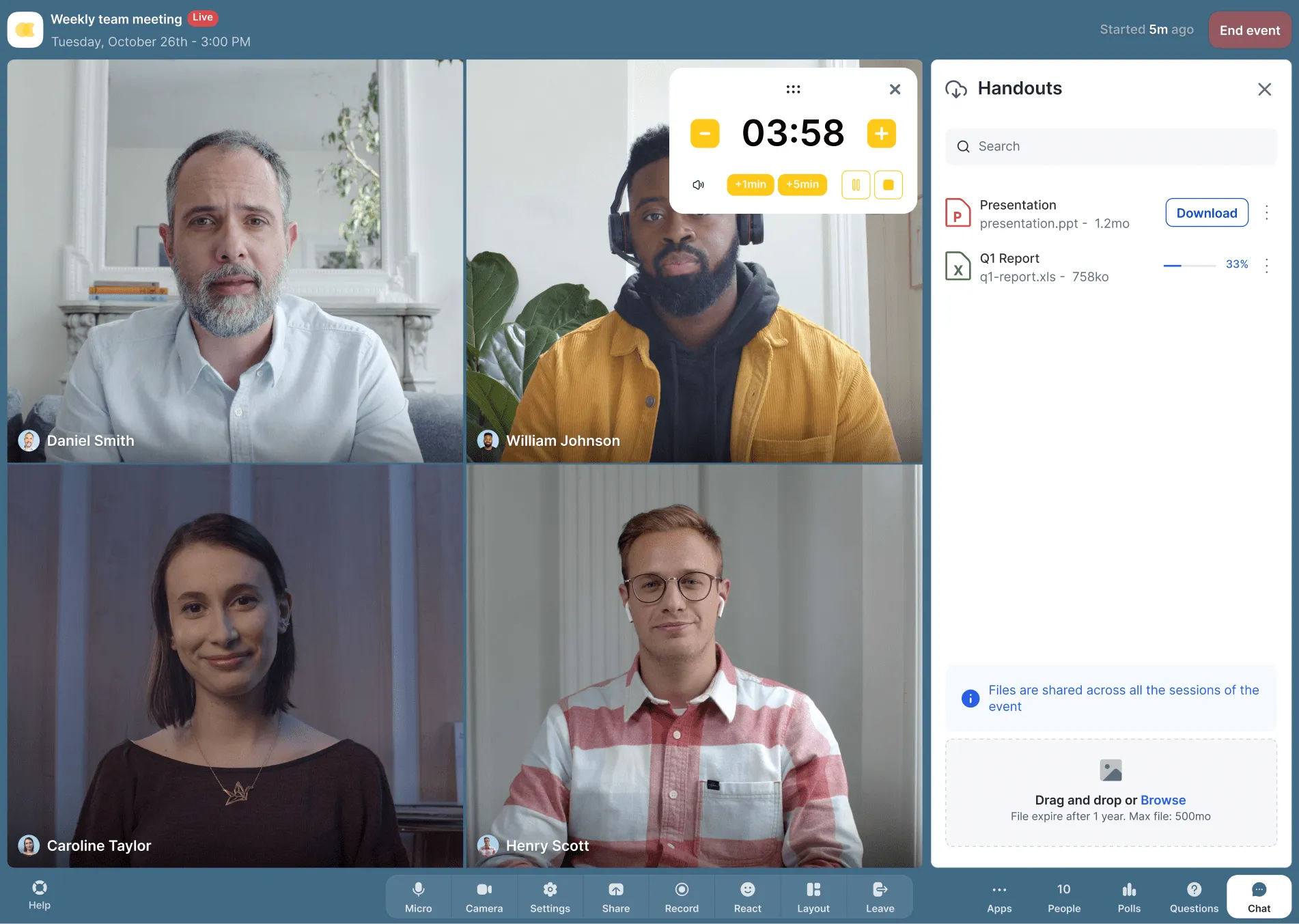1299x924 pixels.
Task: Click the Started 5m ago text
Action: (1147, 29)
